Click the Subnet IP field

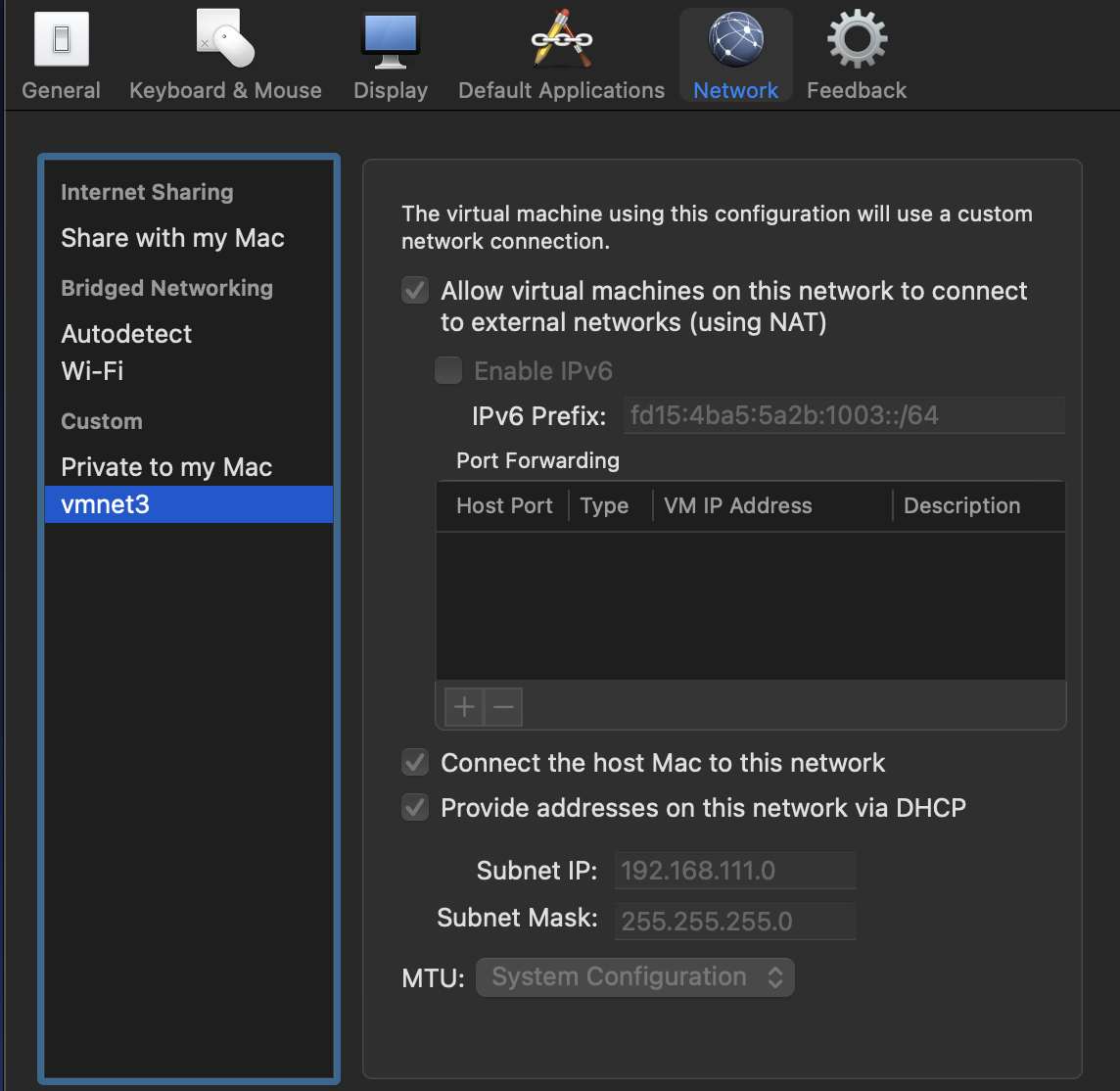point(734,870)
